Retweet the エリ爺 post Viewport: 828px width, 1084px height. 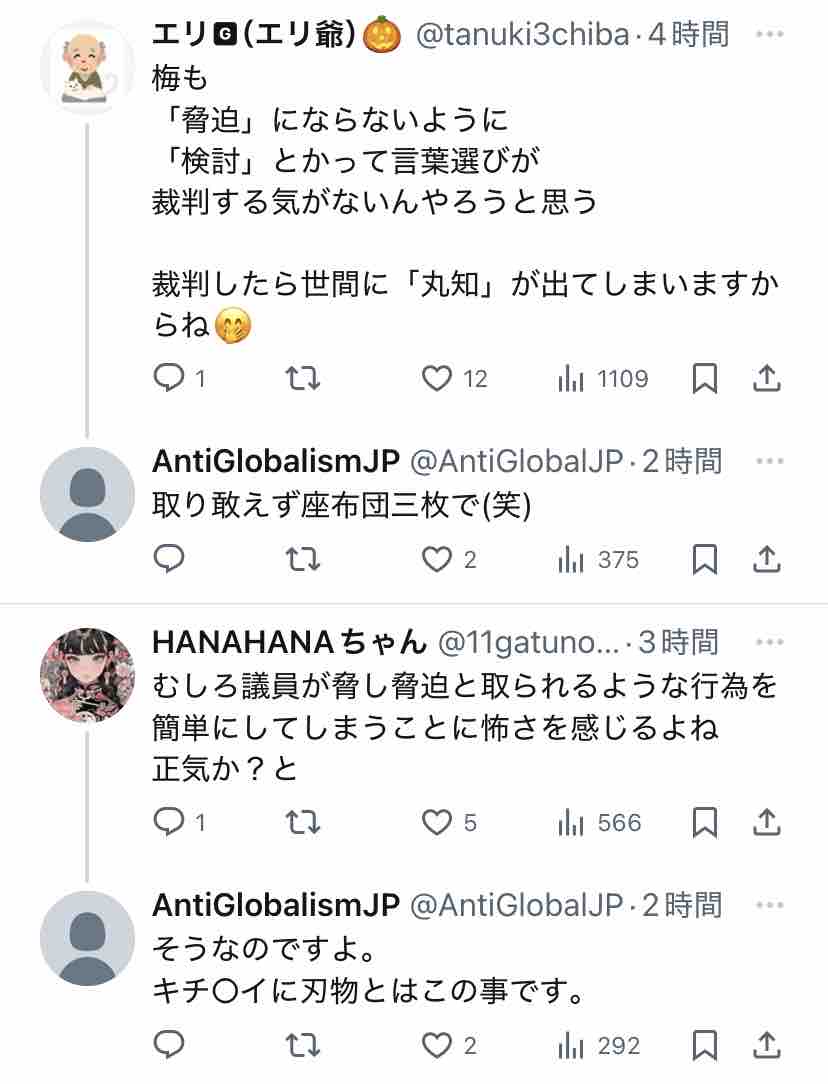pos(302,379)
